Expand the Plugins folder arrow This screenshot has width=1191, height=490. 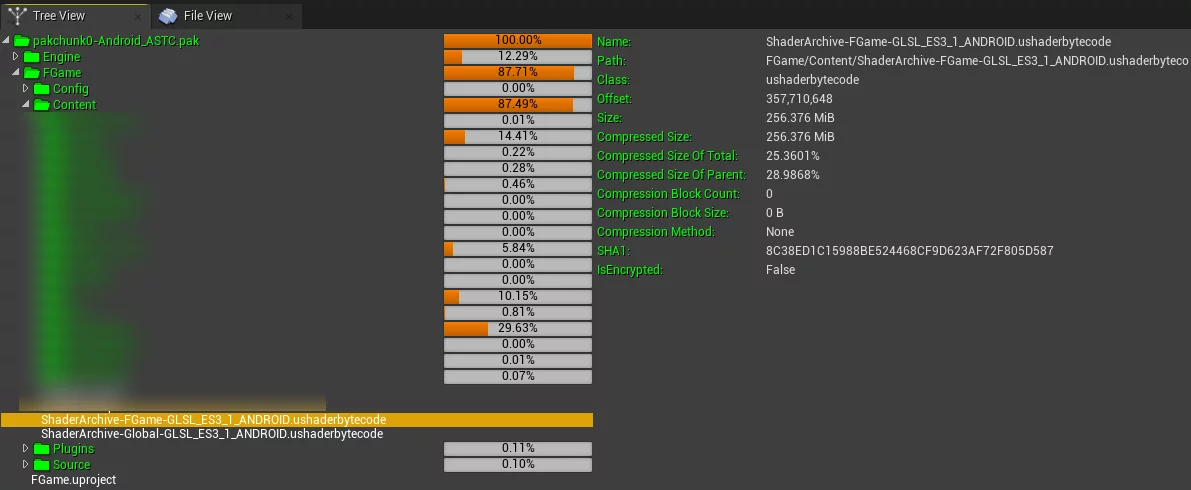(26, 449)
